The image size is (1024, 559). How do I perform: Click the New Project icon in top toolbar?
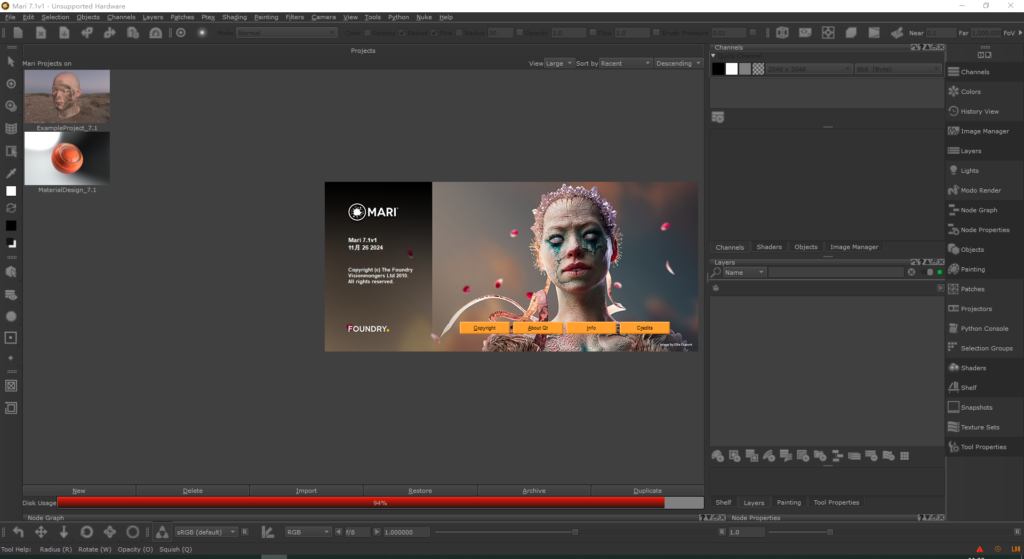(18, 33)
